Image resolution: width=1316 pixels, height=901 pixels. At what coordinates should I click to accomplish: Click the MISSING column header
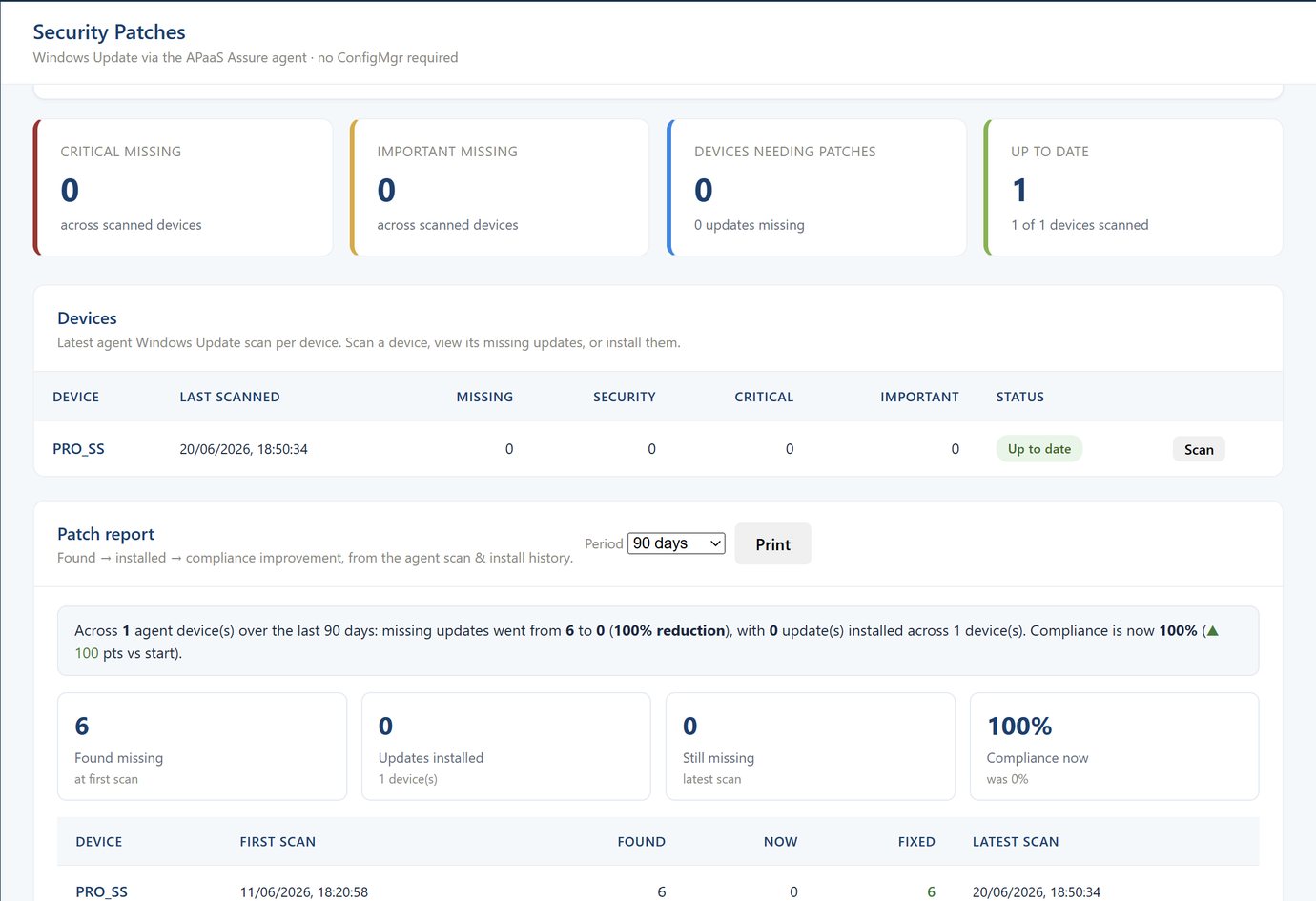[x=484, y=397]
